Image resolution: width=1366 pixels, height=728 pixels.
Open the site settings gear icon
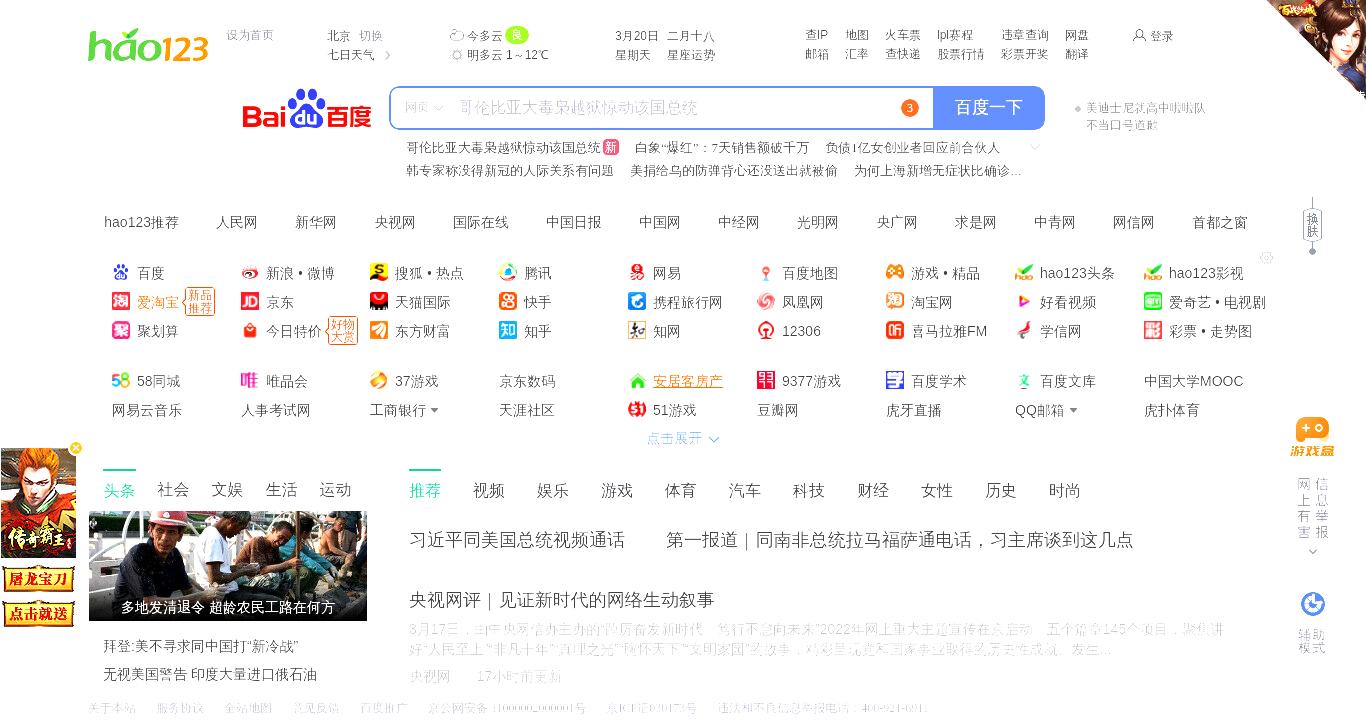1267,258
